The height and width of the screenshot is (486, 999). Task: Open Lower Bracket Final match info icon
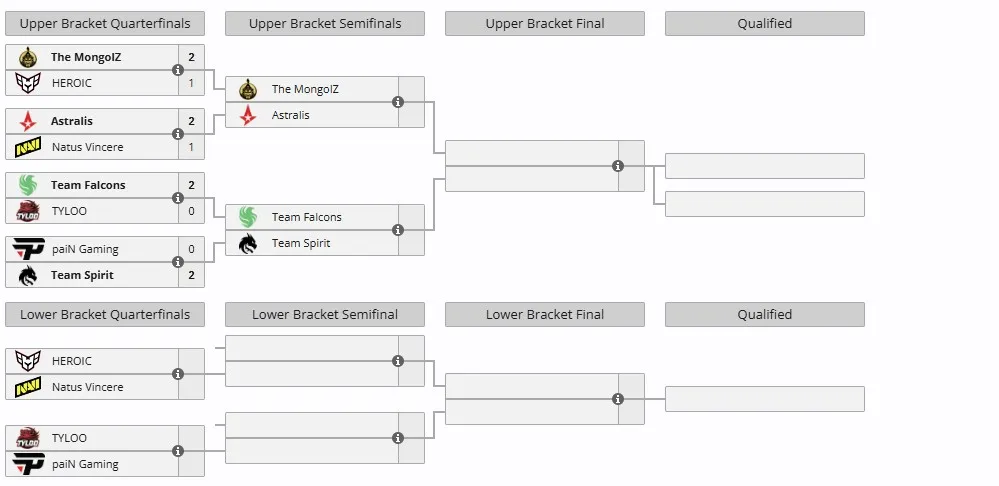point(617,399)
